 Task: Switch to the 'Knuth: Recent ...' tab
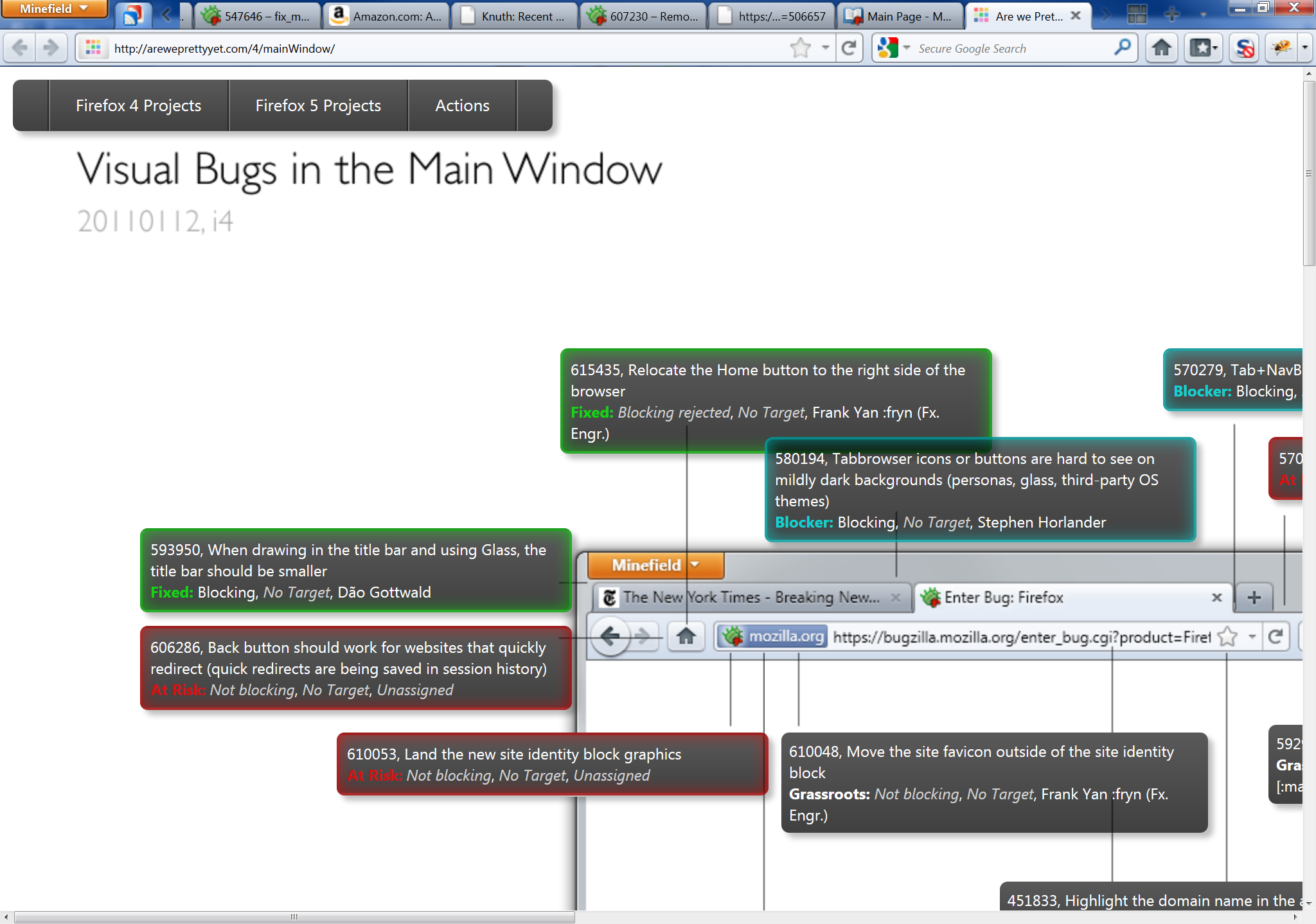tap(514, 16)
